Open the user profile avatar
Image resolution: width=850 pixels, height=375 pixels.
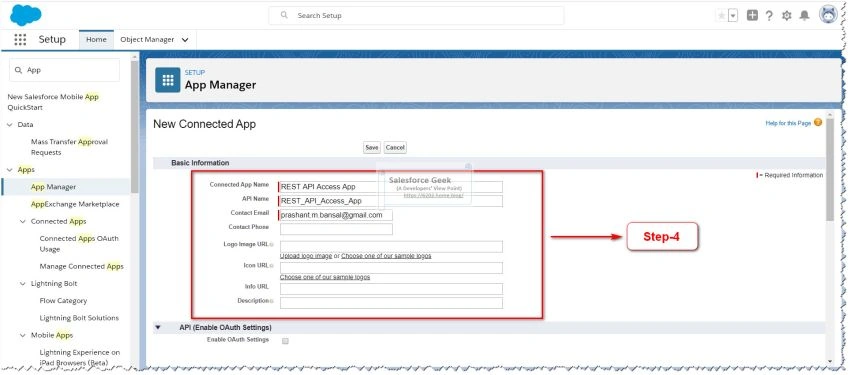pos(828,15)
